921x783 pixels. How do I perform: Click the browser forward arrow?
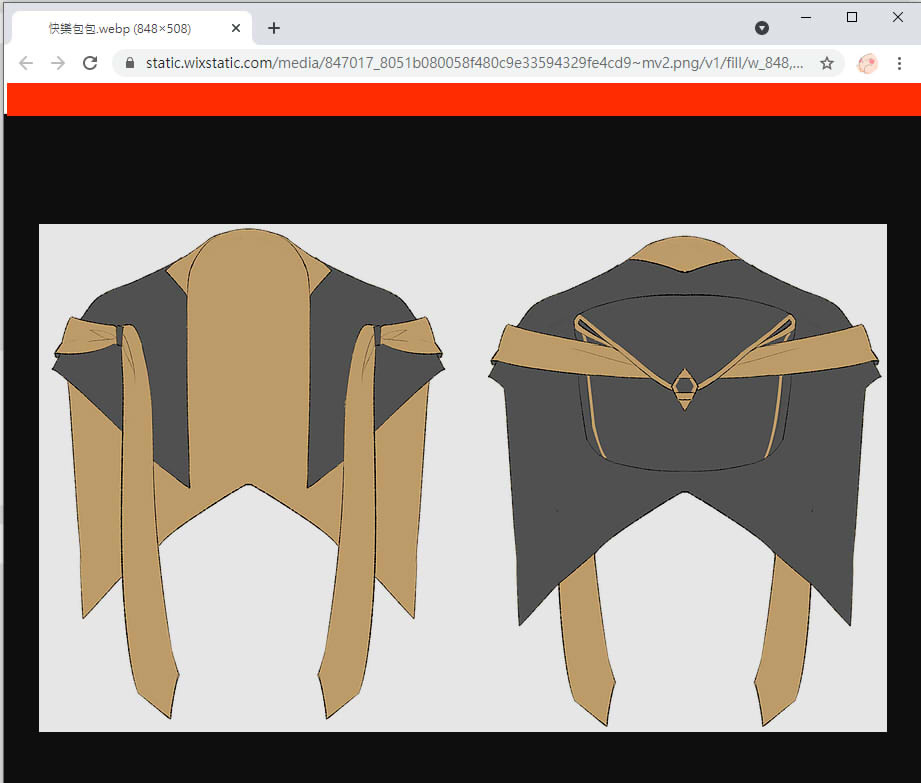58,63
